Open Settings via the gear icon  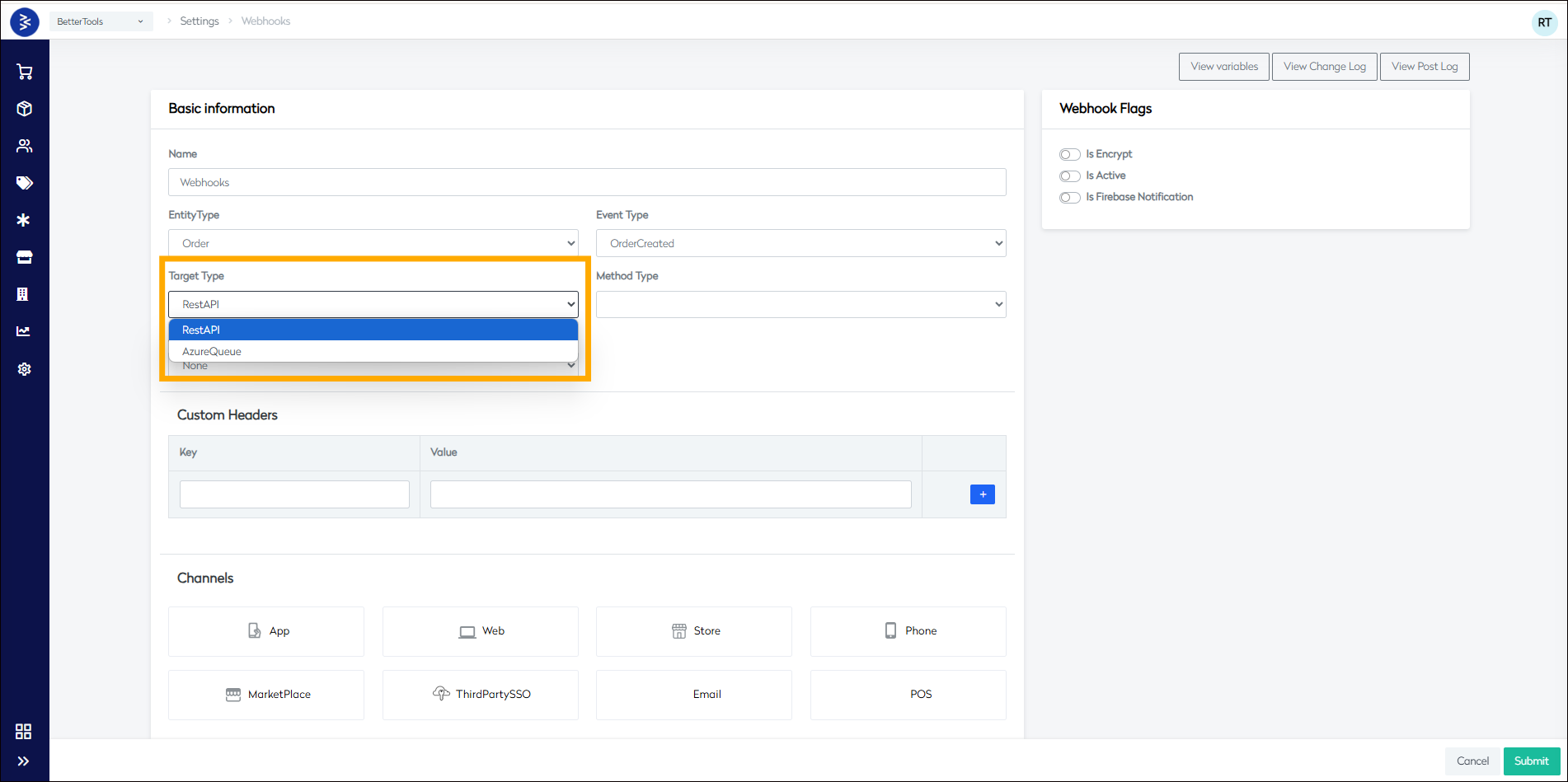click(x=25, y=368)
